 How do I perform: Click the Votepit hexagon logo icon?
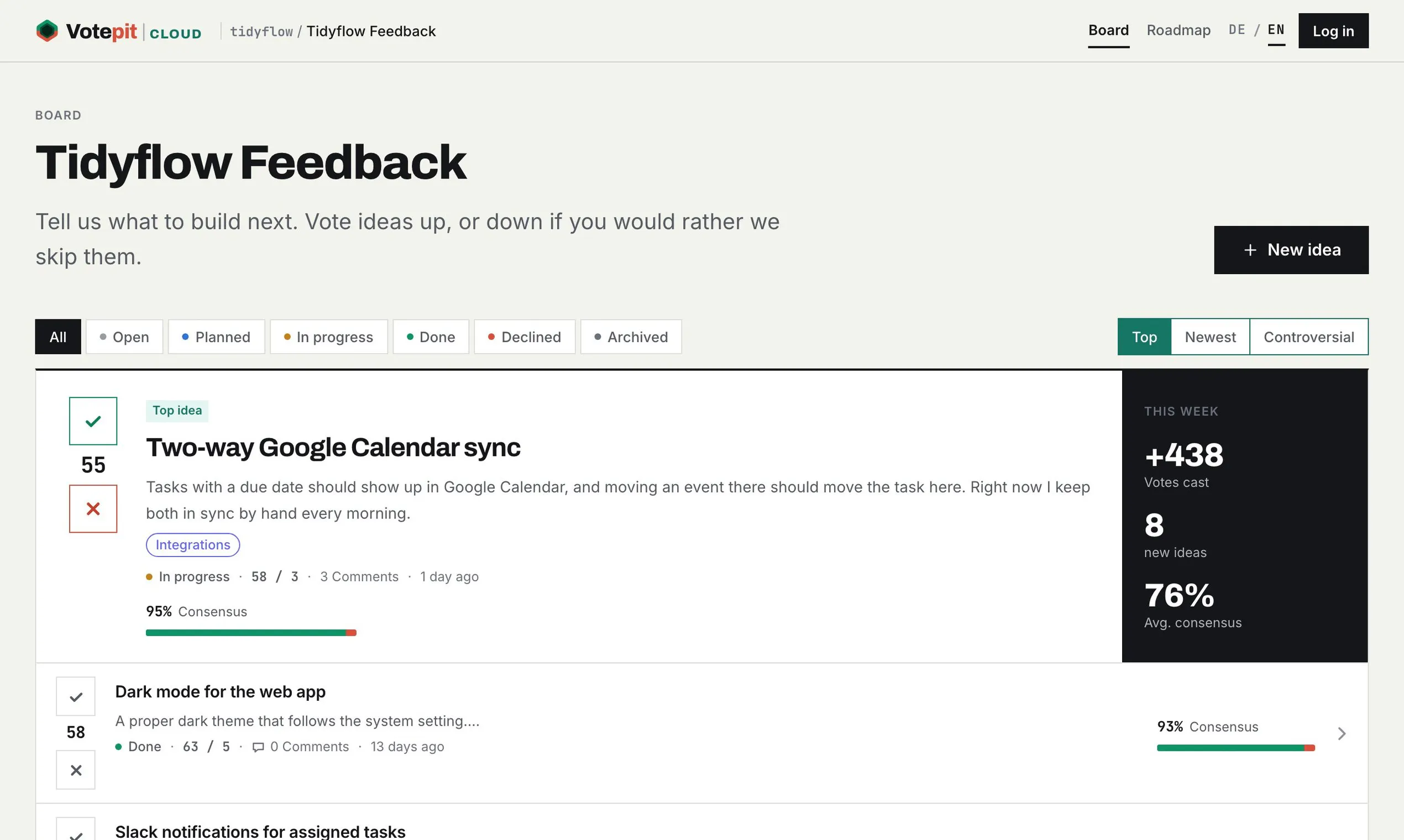point(47,30)
